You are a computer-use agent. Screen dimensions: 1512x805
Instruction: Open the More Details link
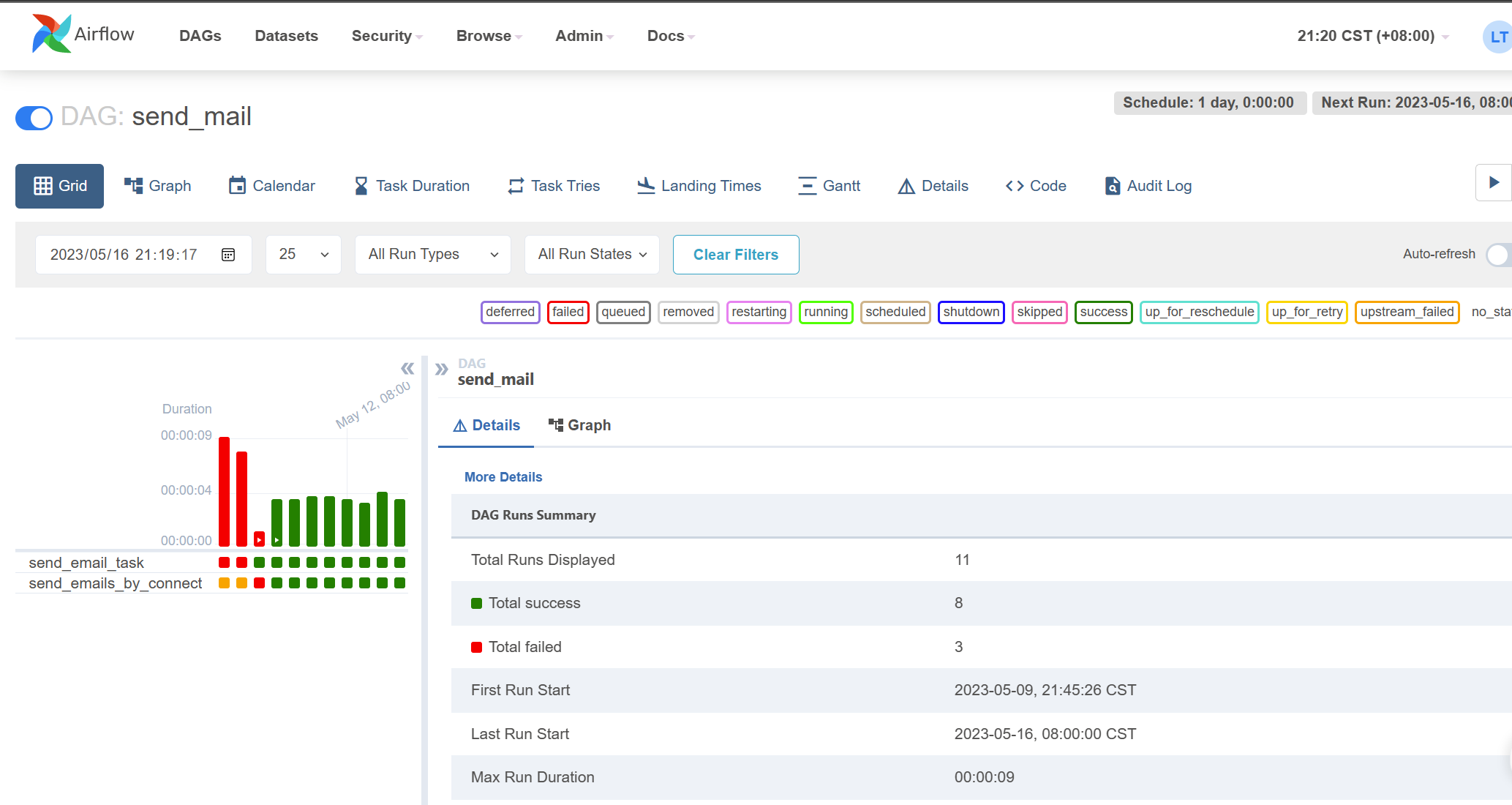pyautogui.click(x=503, y=477)
